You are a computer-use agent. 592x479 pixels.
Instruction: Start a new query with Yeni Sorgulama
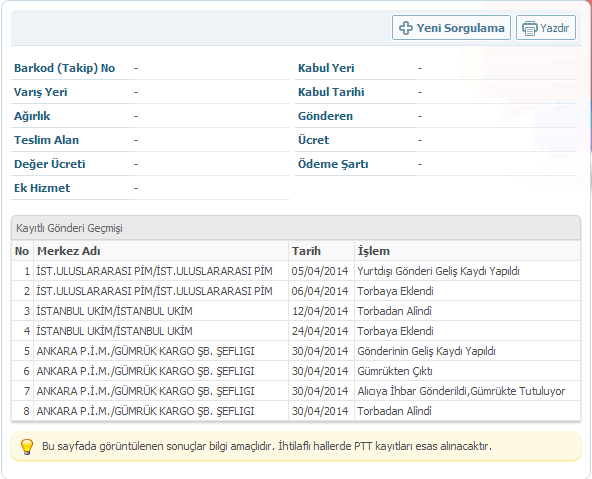[x=451, y=28]
